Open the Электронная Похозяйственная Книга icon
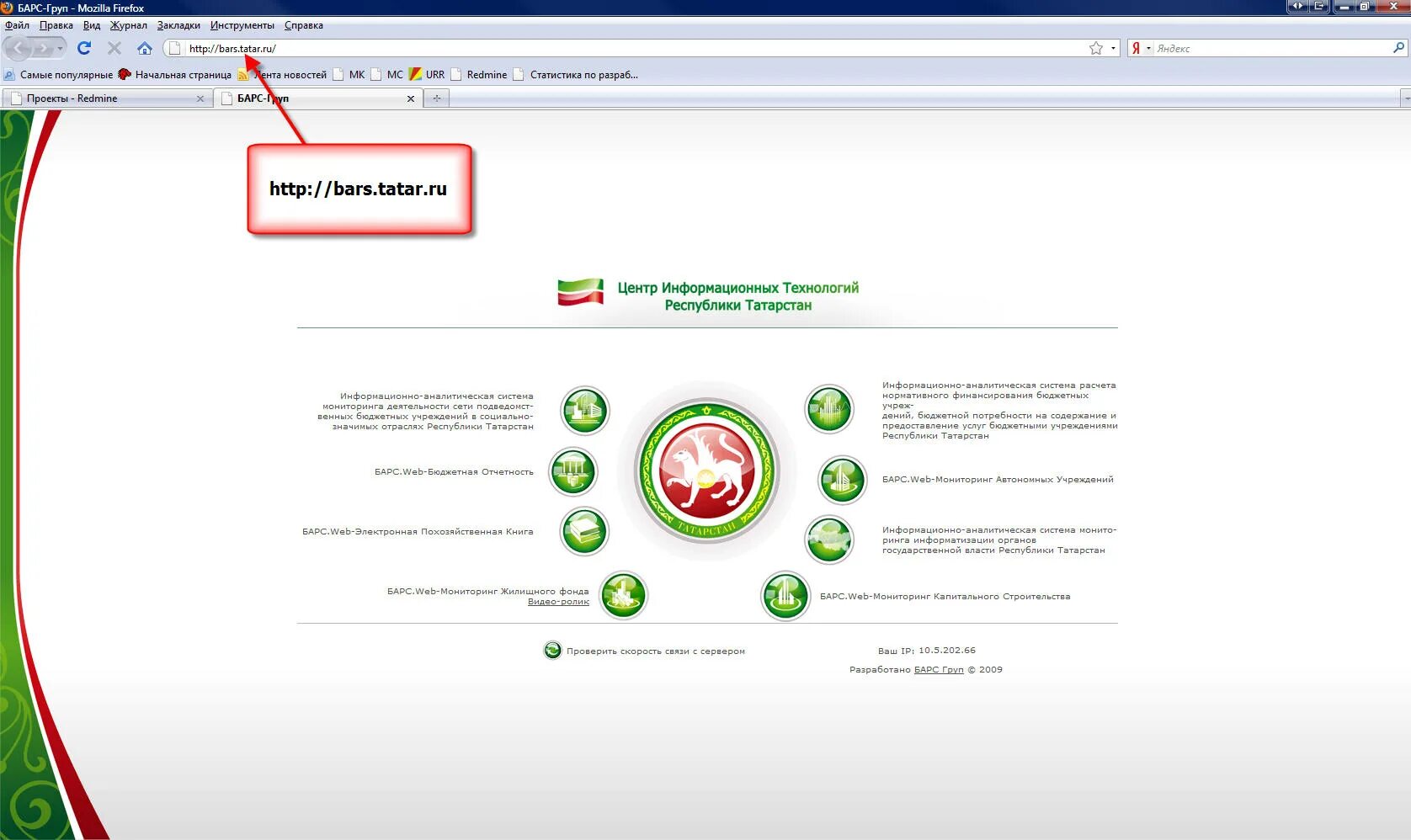Screen dimensions: 1411x840 (x=585, y=532)
